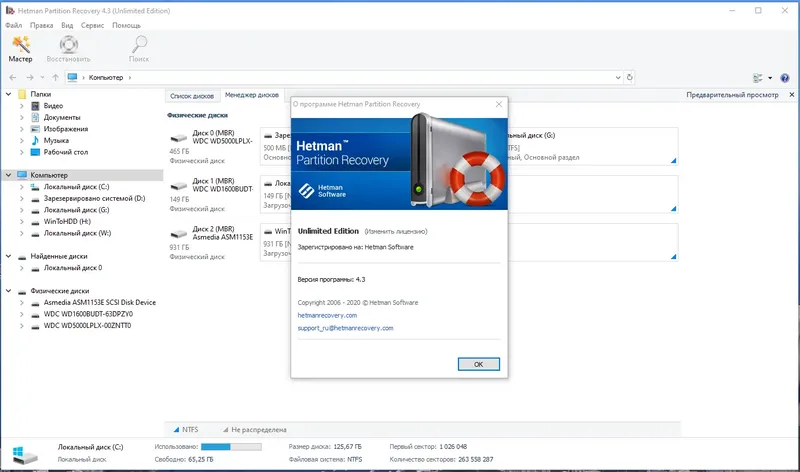Open the Правка menu

coord(41,25)
